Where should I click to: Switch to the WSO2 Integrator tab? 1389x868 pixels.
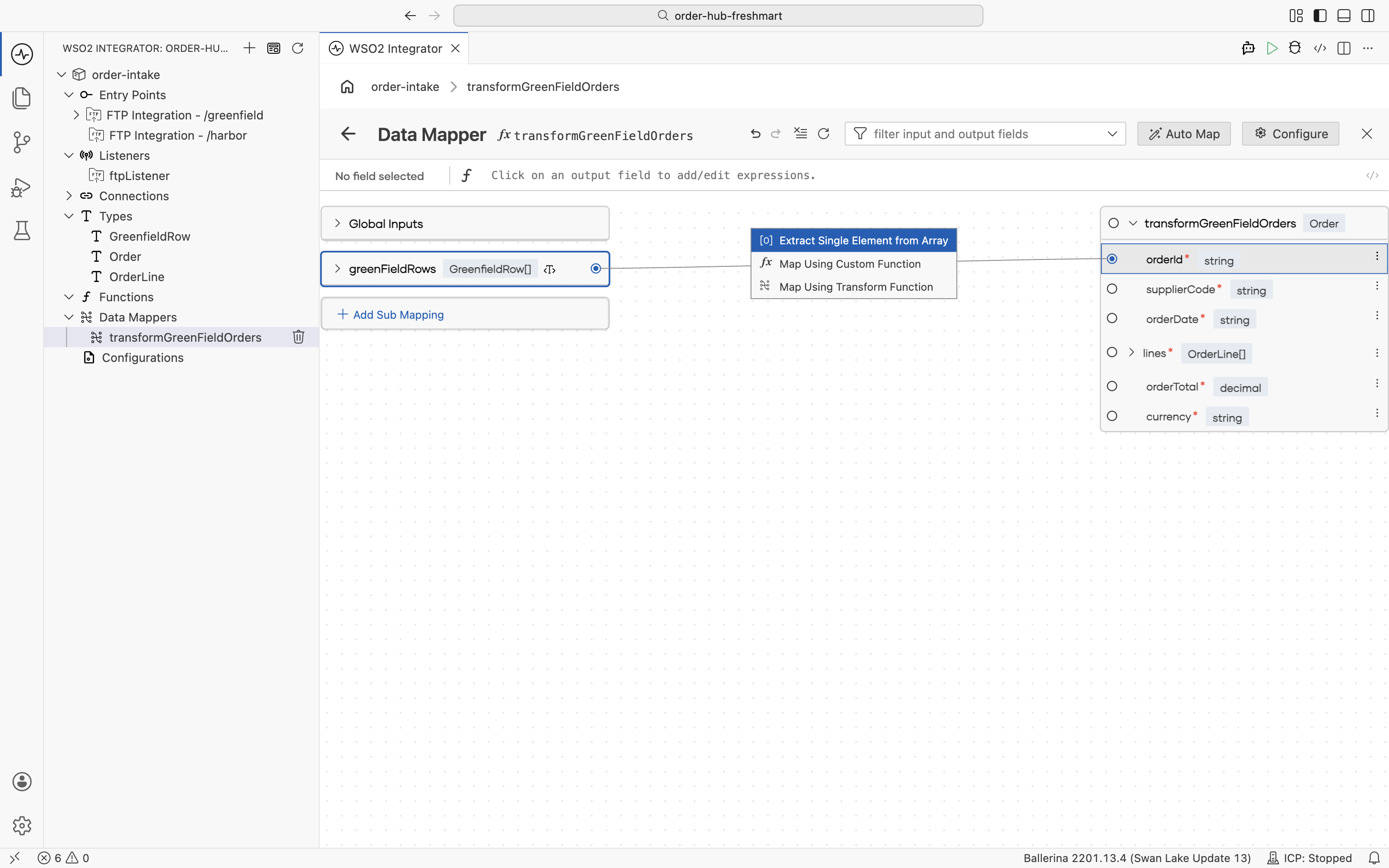395,48
